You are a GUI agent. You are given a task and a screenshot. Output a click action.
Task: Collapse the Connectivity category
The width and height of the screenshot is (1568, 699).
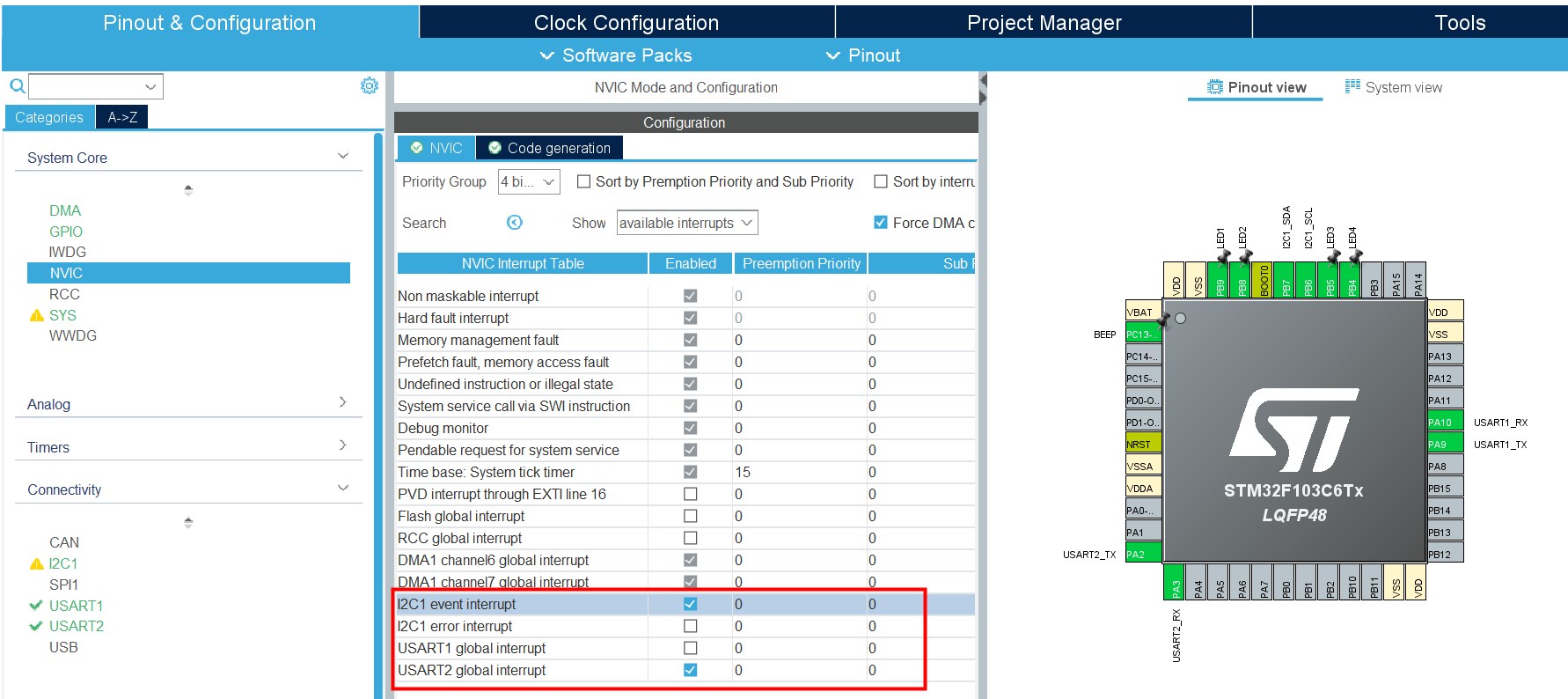coord(343,488)
